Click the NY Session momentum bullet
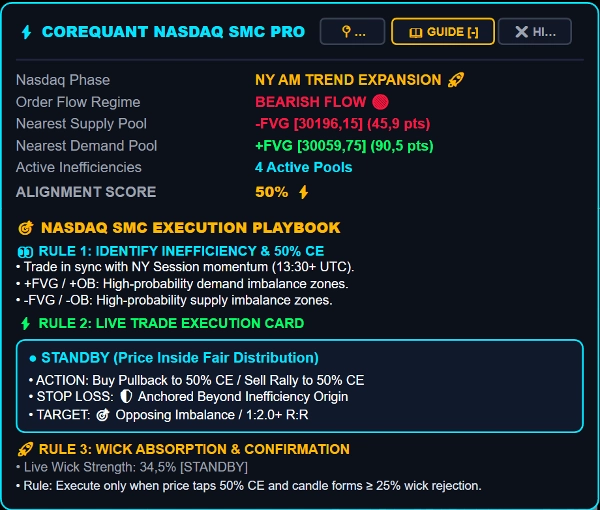The width and height of the screenshot is (600, 510). (x=185, y=267)
